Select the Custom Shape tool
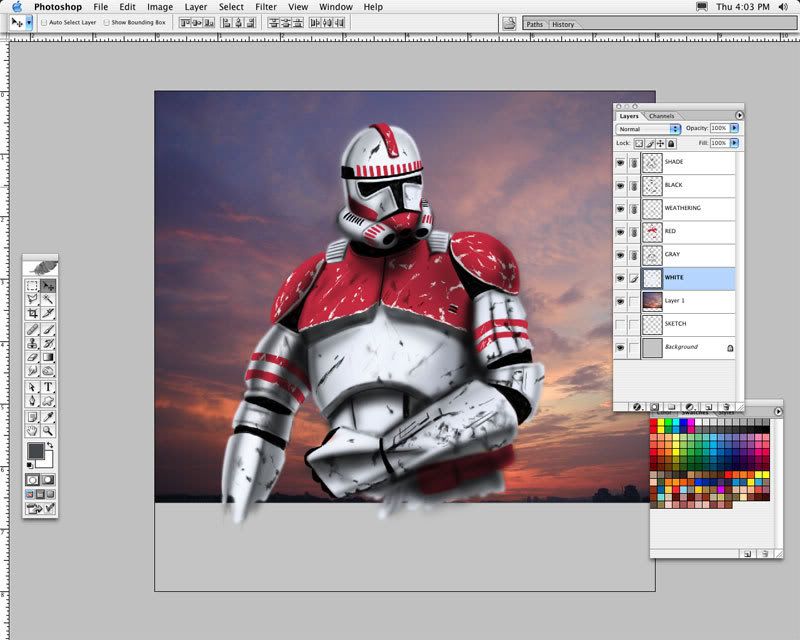This screenshot has height=640, width=800. [48, 401]
